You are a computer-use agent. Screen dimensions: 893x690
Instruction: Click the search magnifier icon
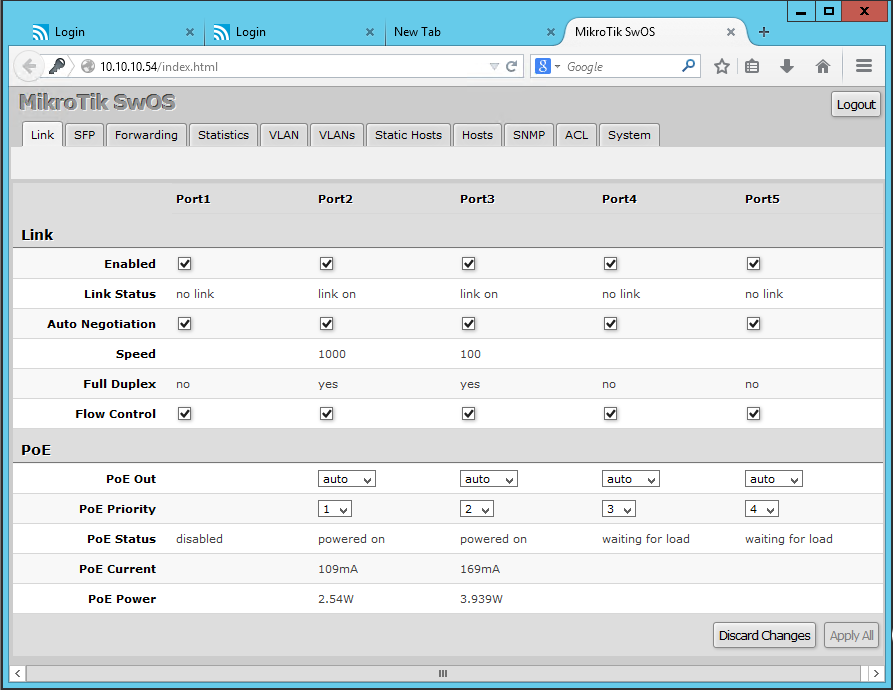point(689,67)
